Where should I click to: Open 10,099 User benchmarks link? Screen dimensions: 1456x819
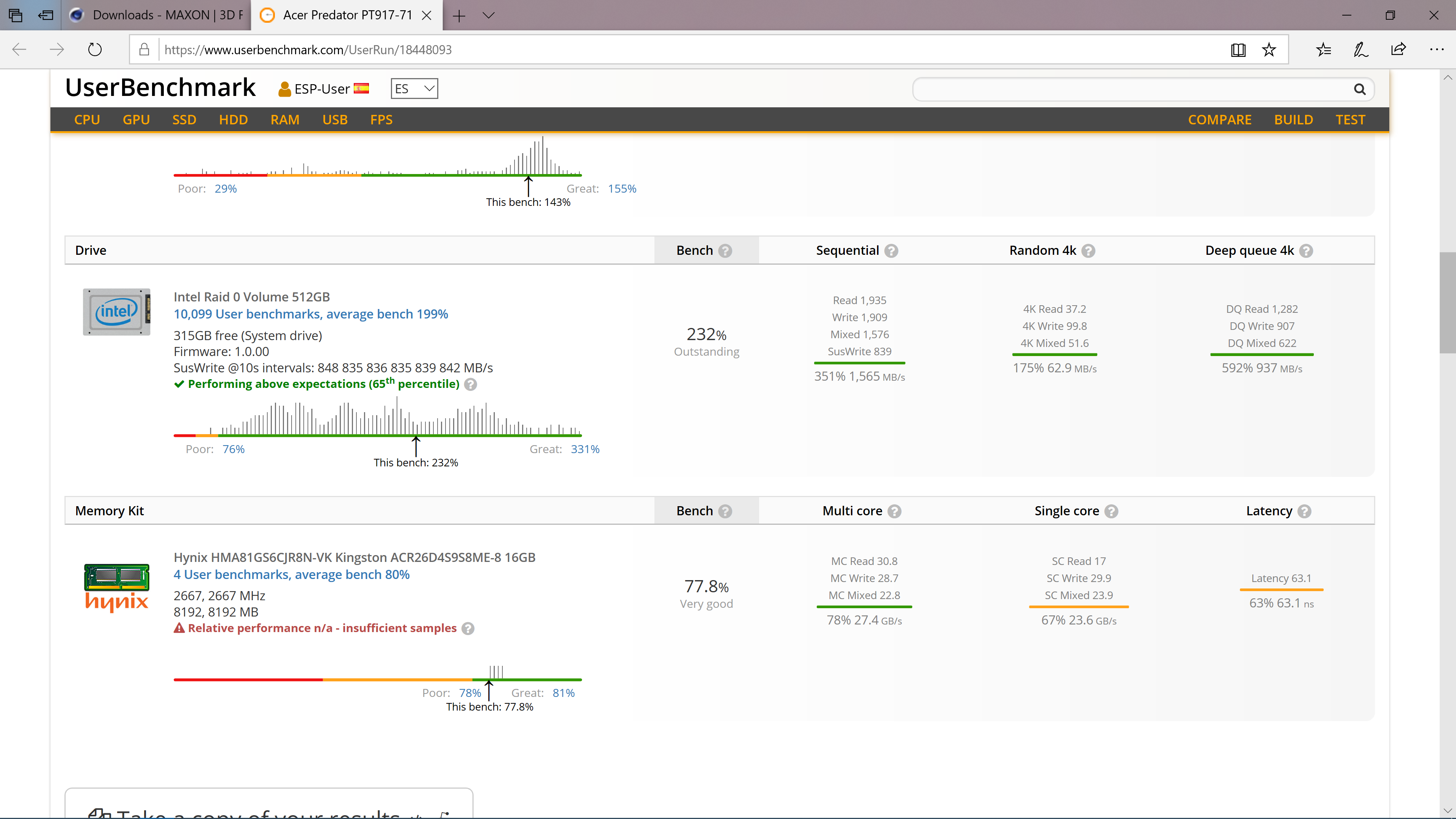310,314
